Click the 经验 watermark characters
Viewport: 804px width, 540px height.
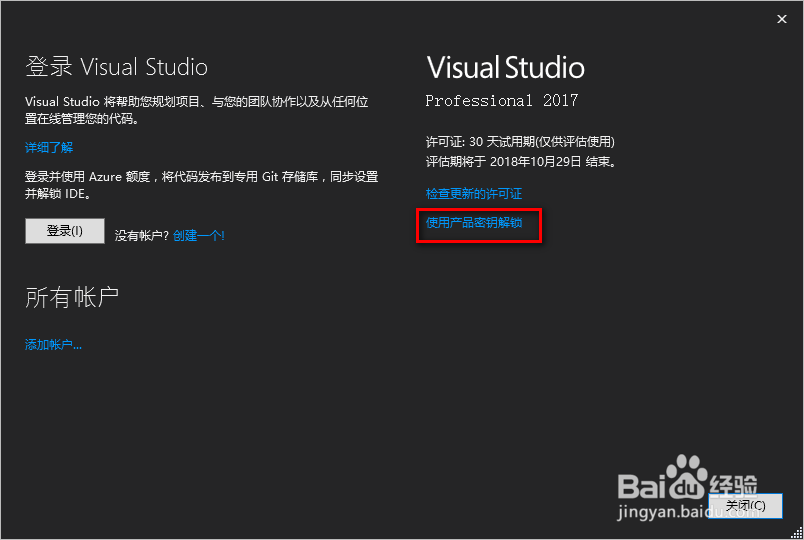[733, 486]
